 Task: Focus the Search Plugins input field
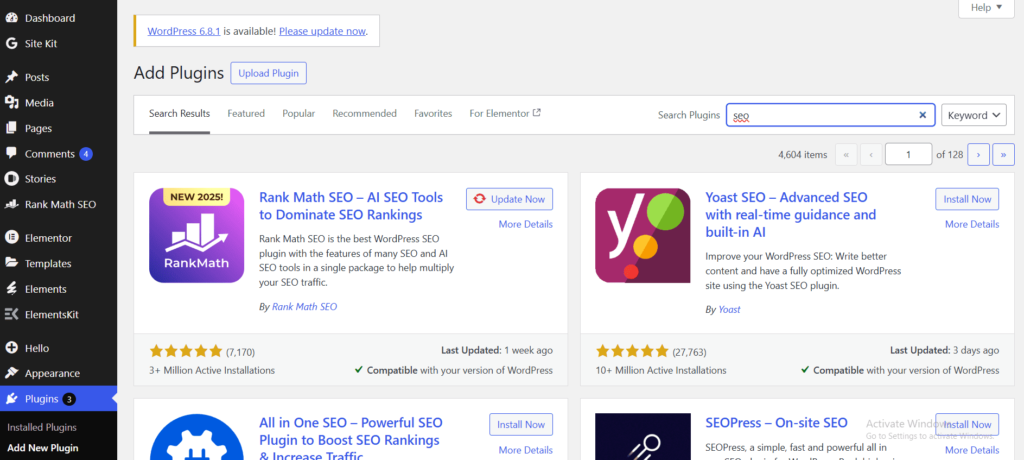(831, 115)
